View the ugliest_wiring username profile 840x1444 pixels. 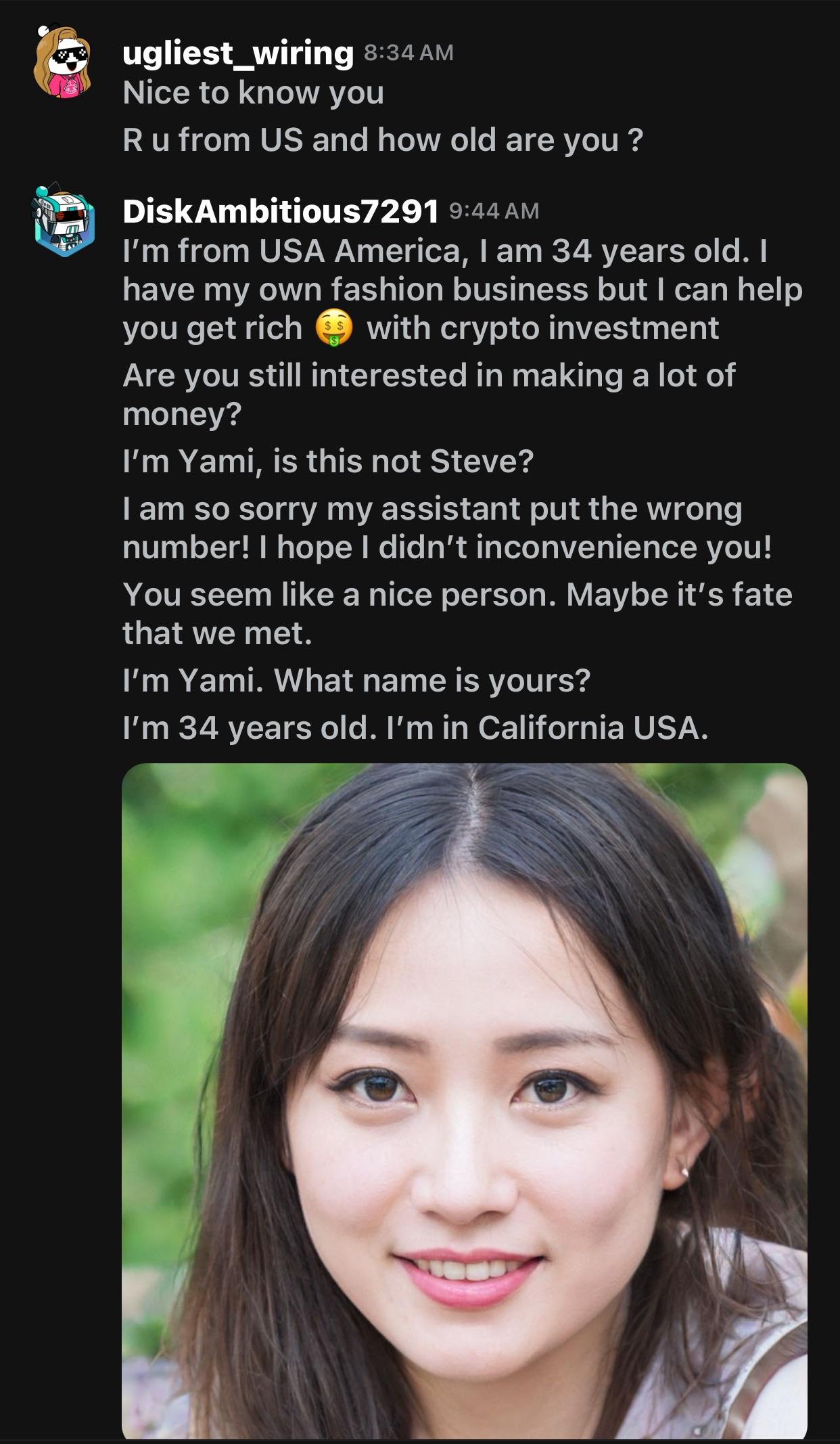[x=238, y=53]
